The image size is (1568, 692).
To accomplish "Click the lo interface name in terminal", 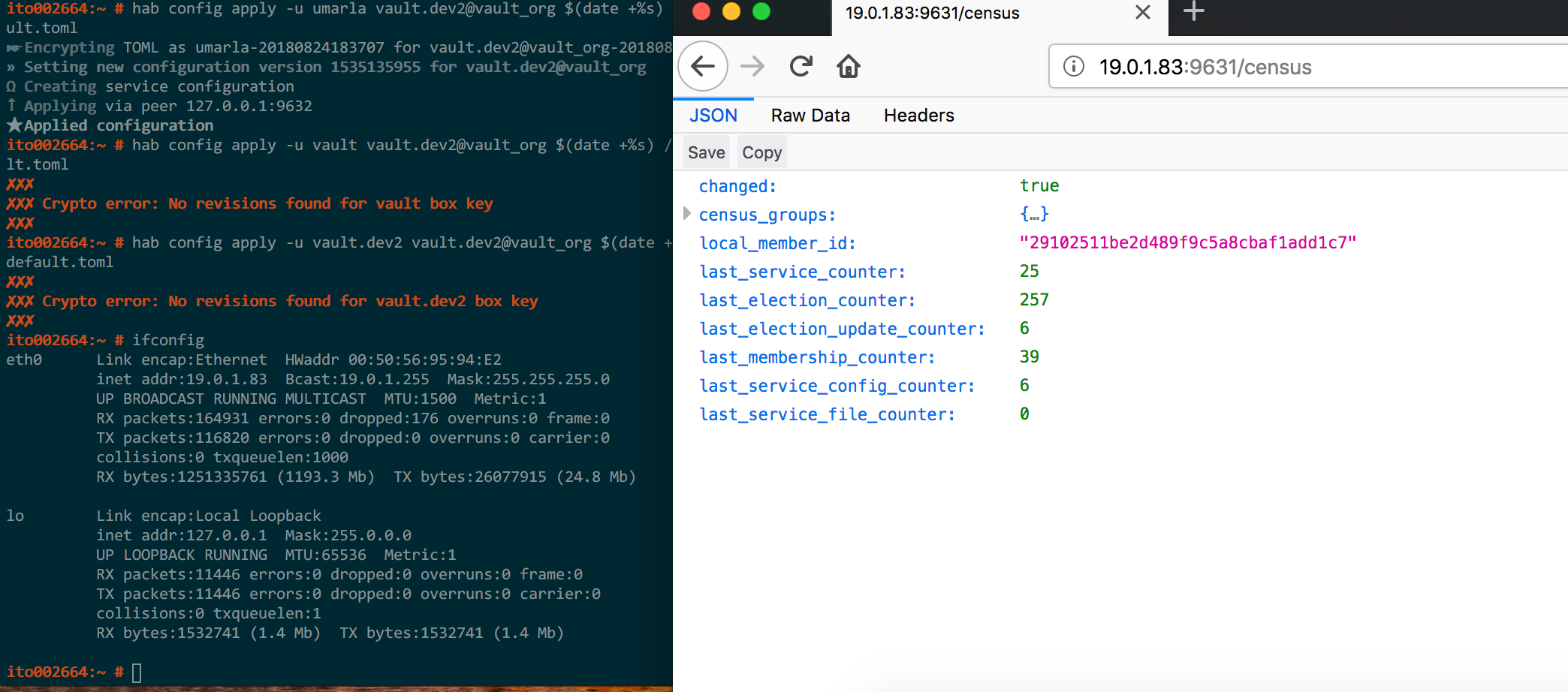I will [15, 516].
